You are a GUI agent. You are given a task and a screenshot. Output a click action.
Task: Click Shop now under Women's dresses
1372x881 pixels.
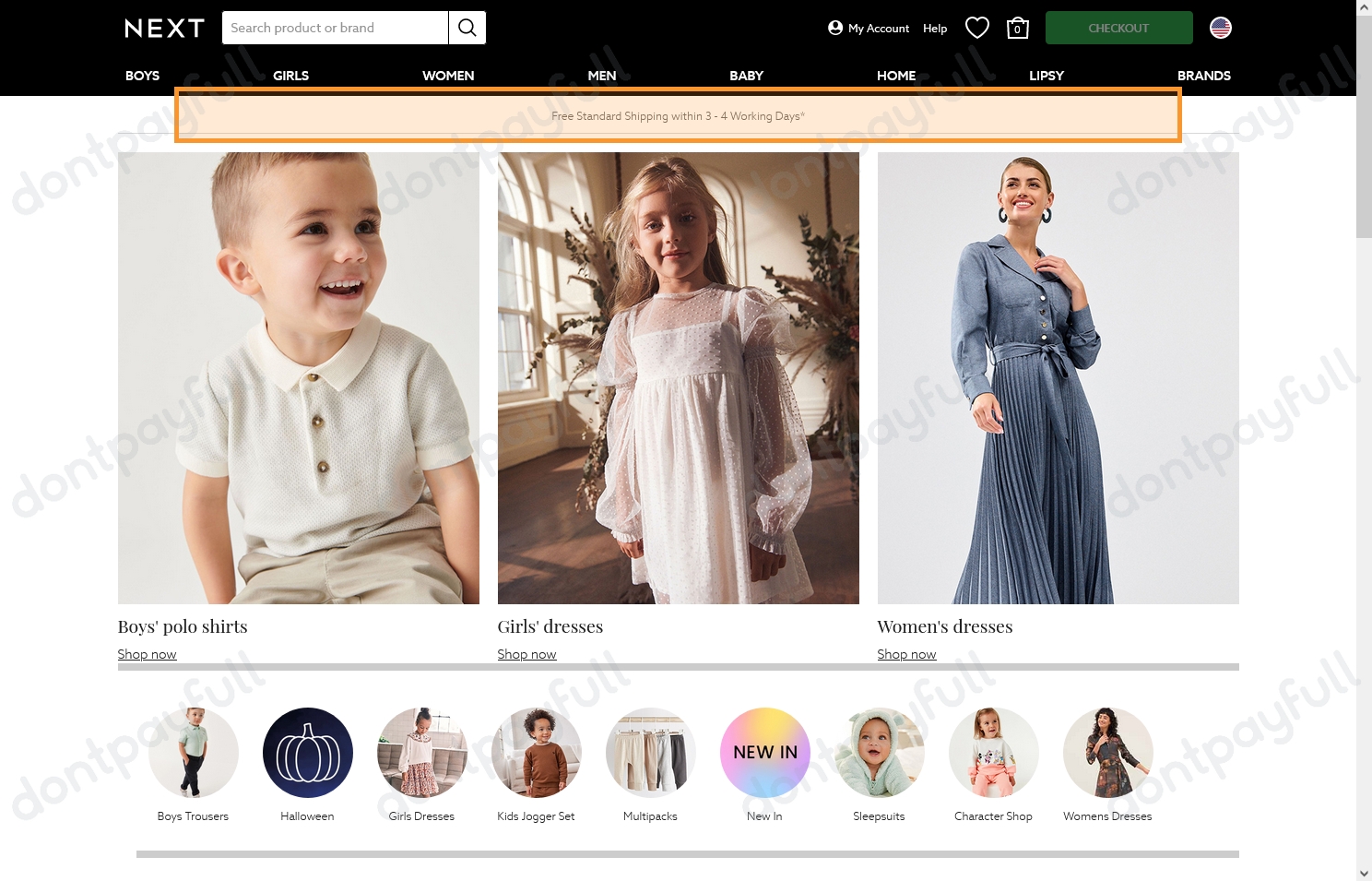point(906,654)
